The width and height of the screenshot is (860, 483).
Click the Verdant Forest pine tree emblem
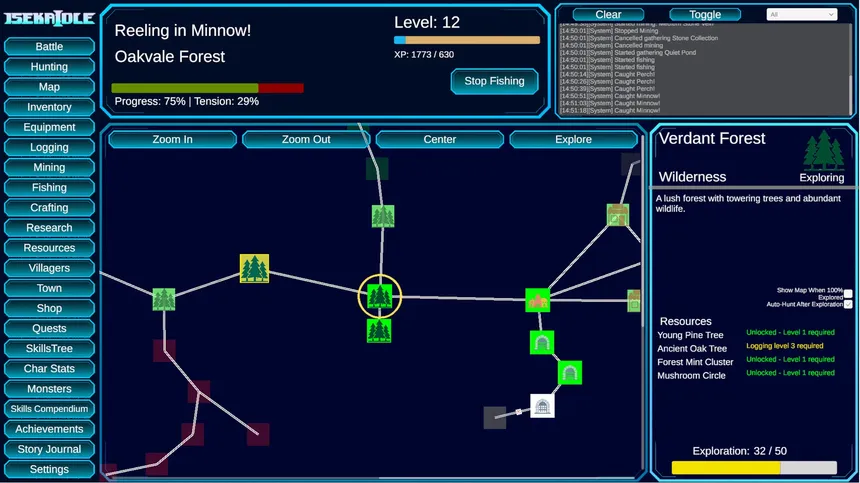[823, 151]
